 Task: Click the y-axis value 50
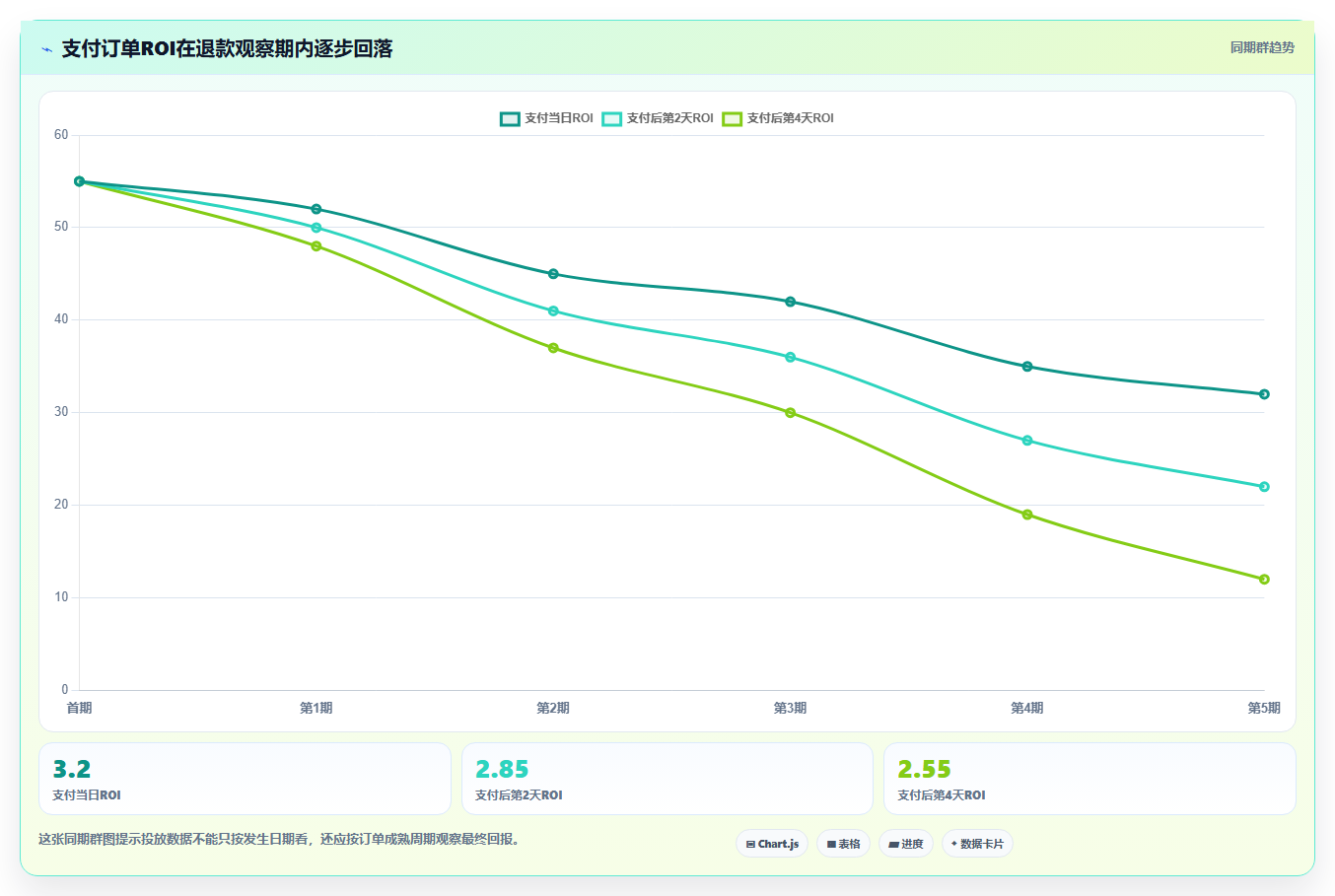(x=61, y=227)
